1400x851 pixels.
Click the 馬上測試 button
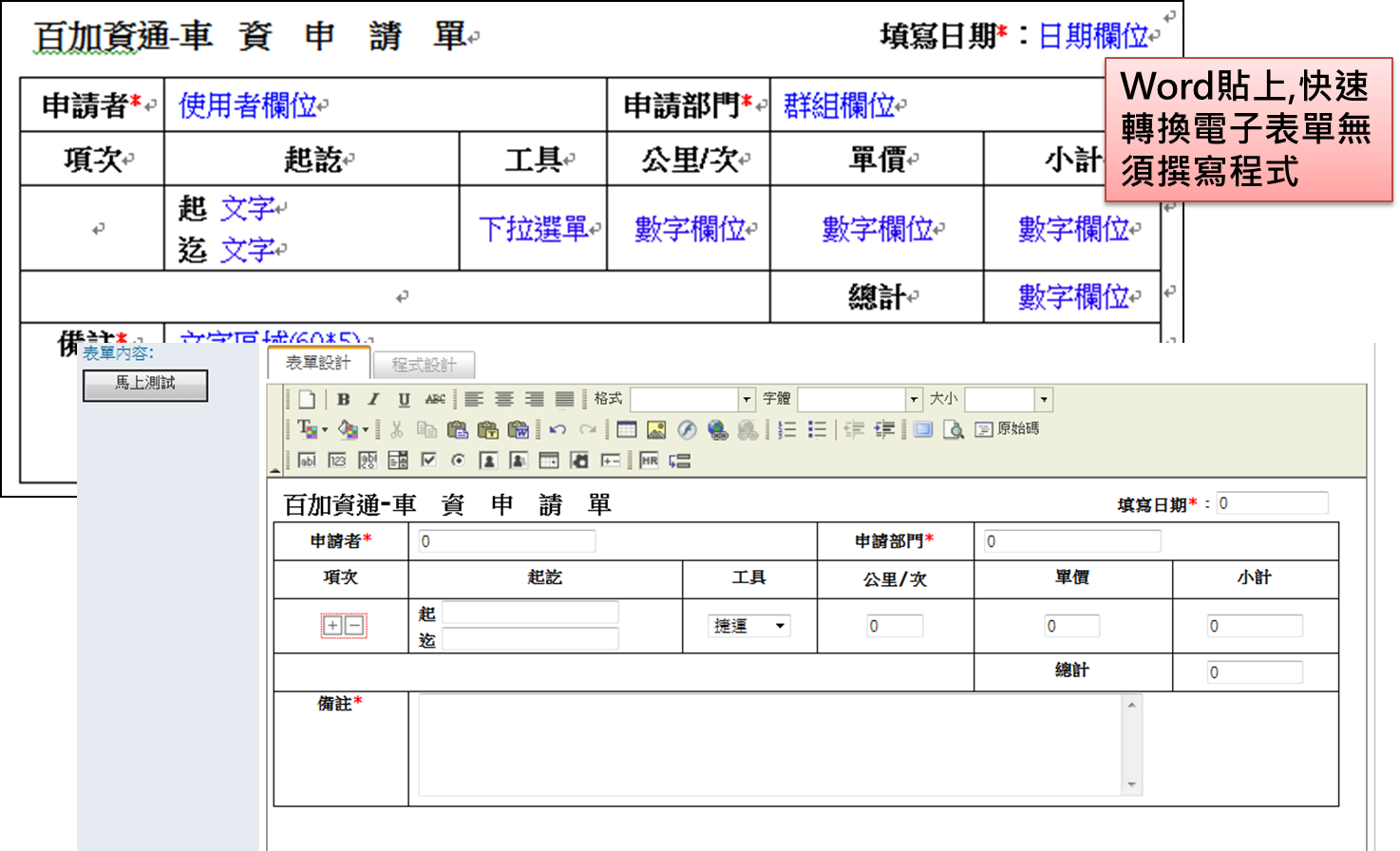[x=145, y=384]
